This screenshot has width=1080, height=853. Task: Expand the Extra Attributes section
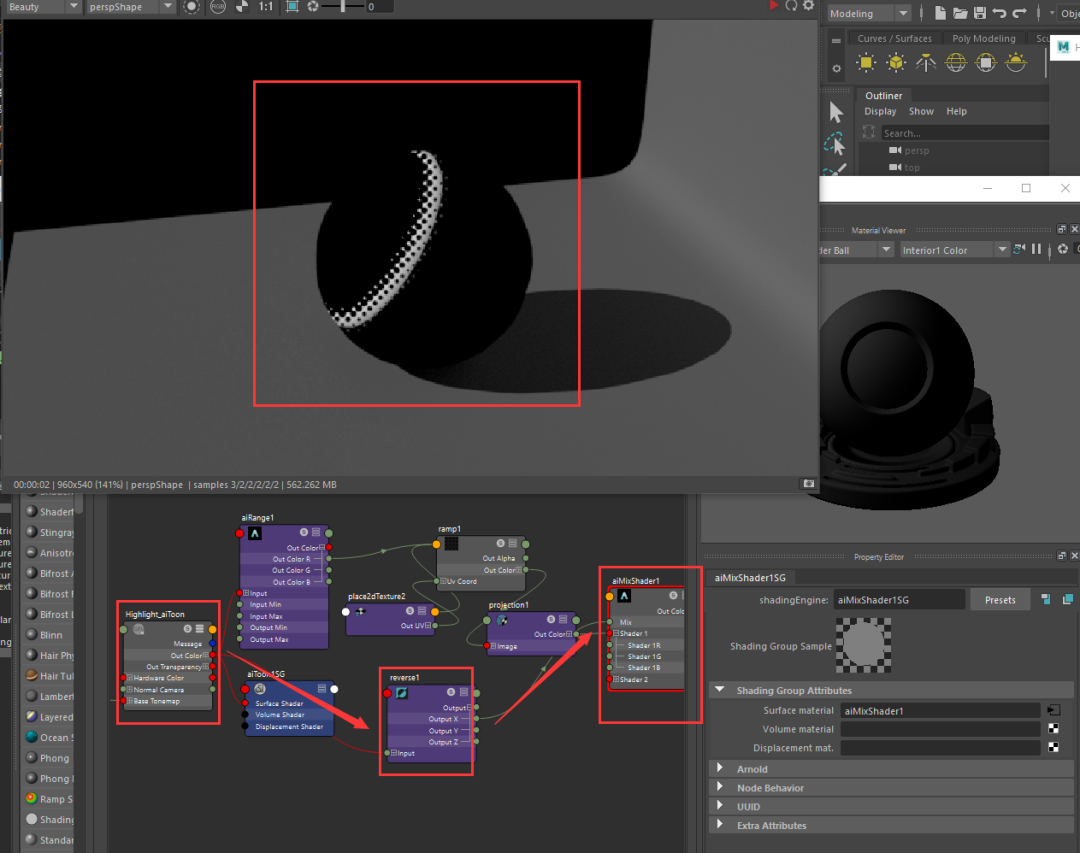(x=720, y=824)
